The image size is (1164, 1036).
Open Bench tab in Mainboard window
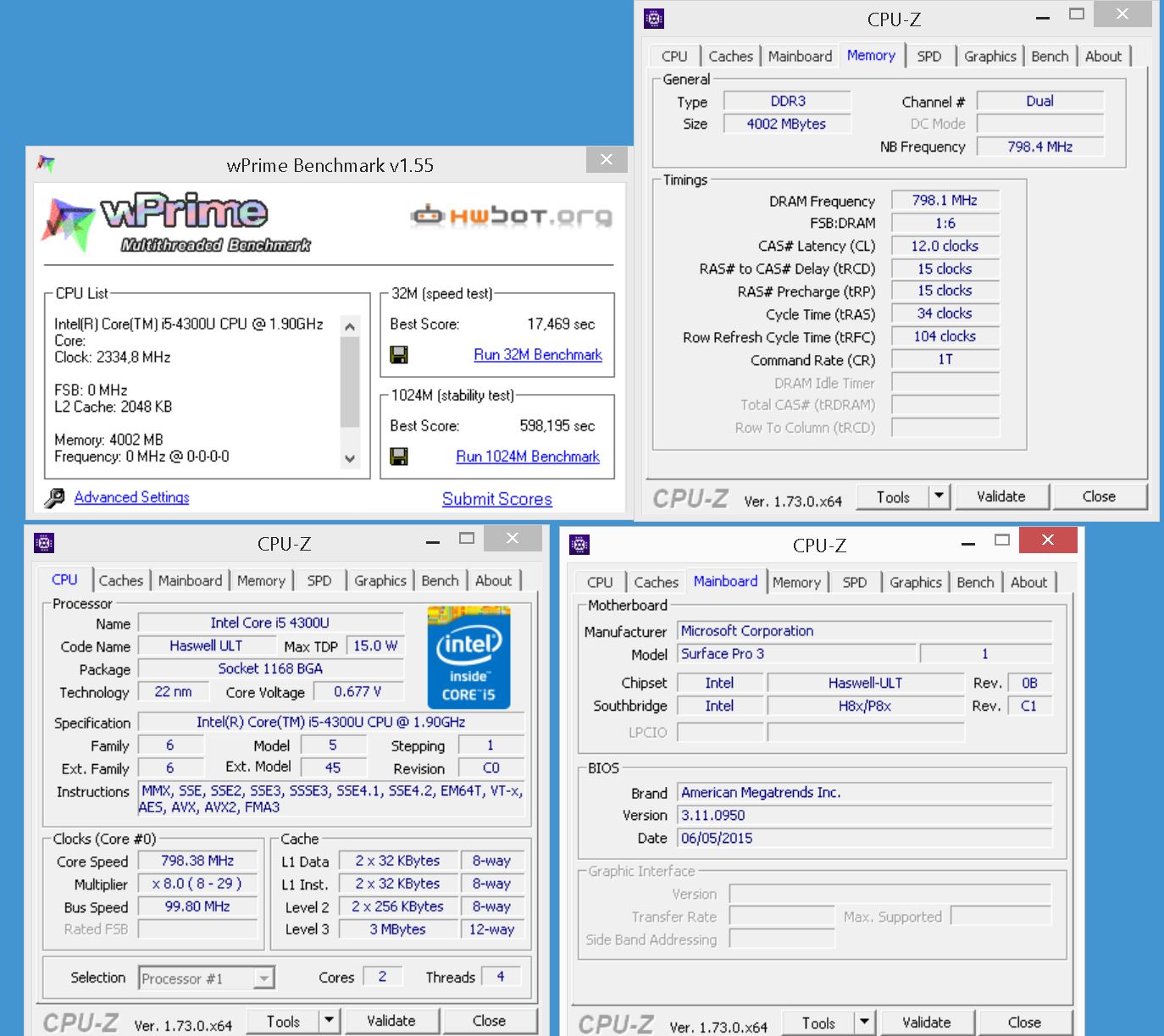click(975, 582)
